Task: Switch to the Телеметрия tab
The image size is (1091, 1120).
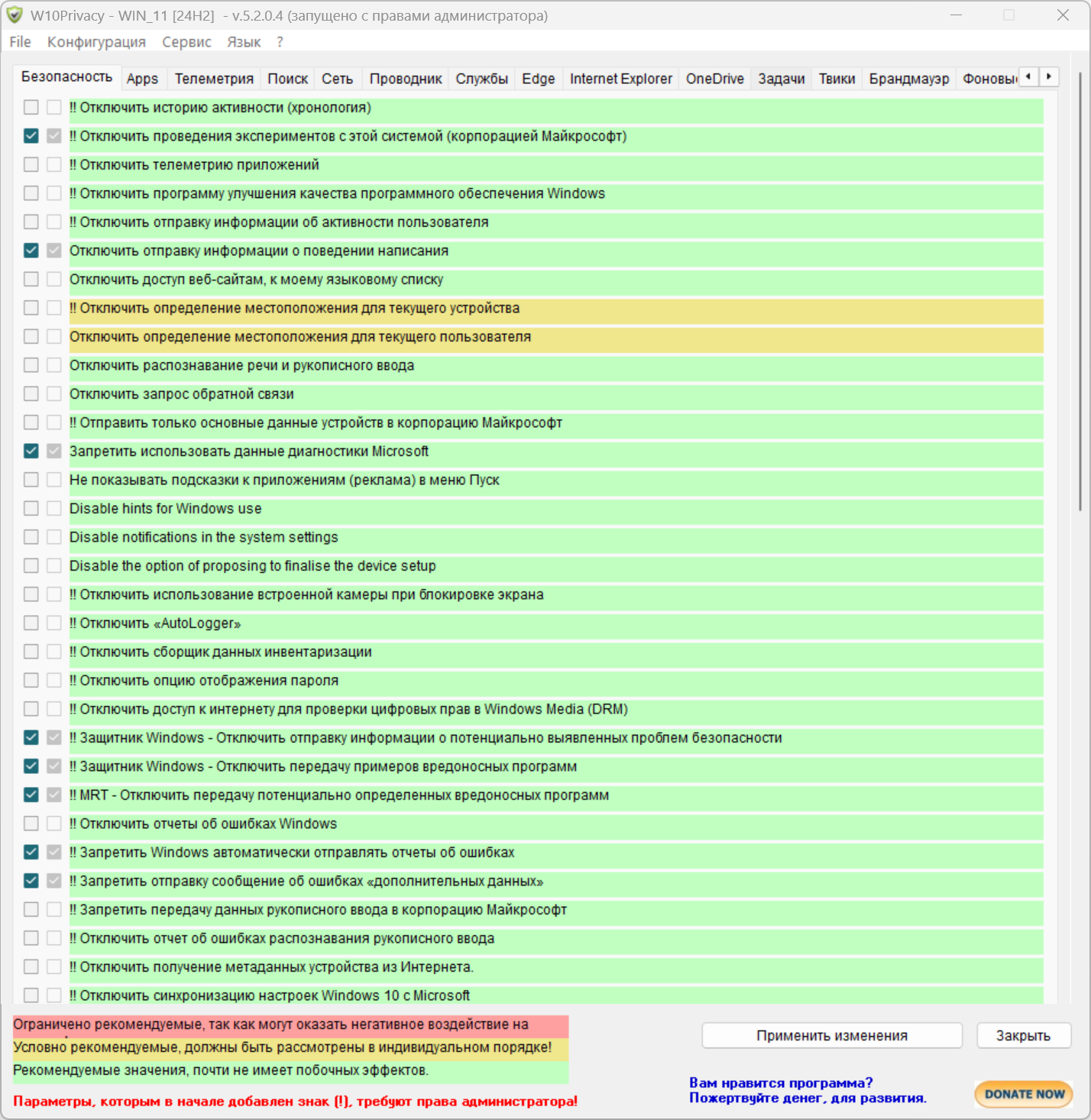Action: pos(214,79)
